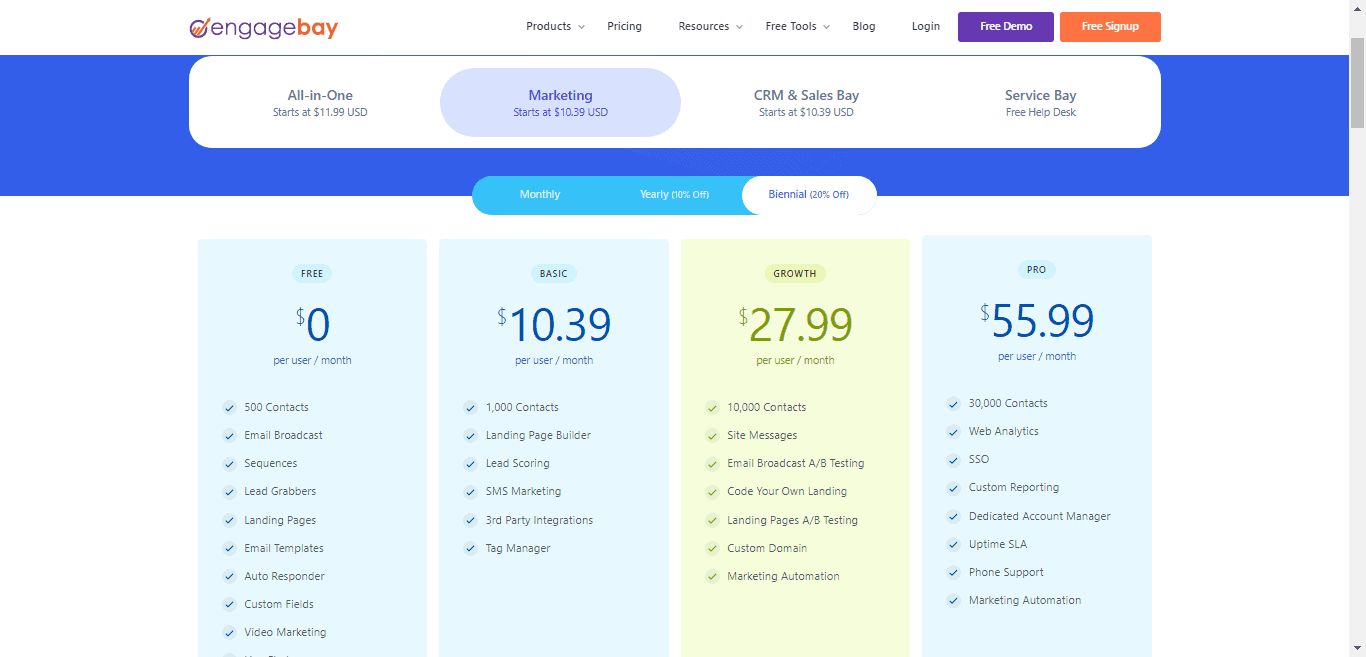Click the Free Signup button
This screenshot has height=657, width=1366.
1110,27
